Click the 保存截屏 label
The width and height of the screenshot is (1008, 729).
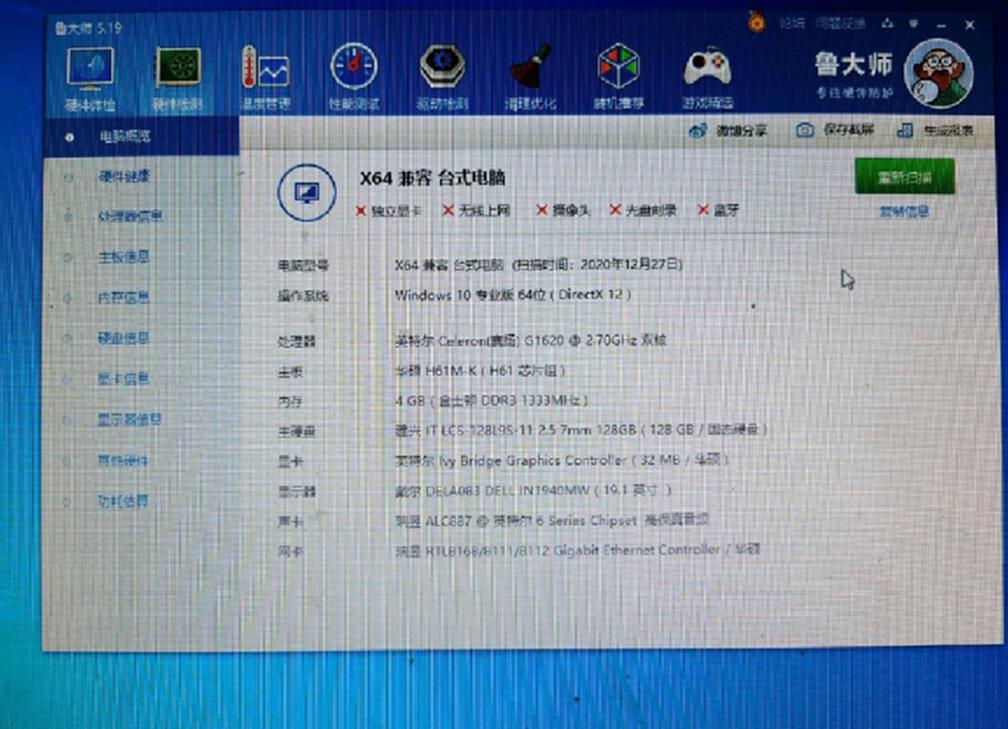(x=848, y=130)
